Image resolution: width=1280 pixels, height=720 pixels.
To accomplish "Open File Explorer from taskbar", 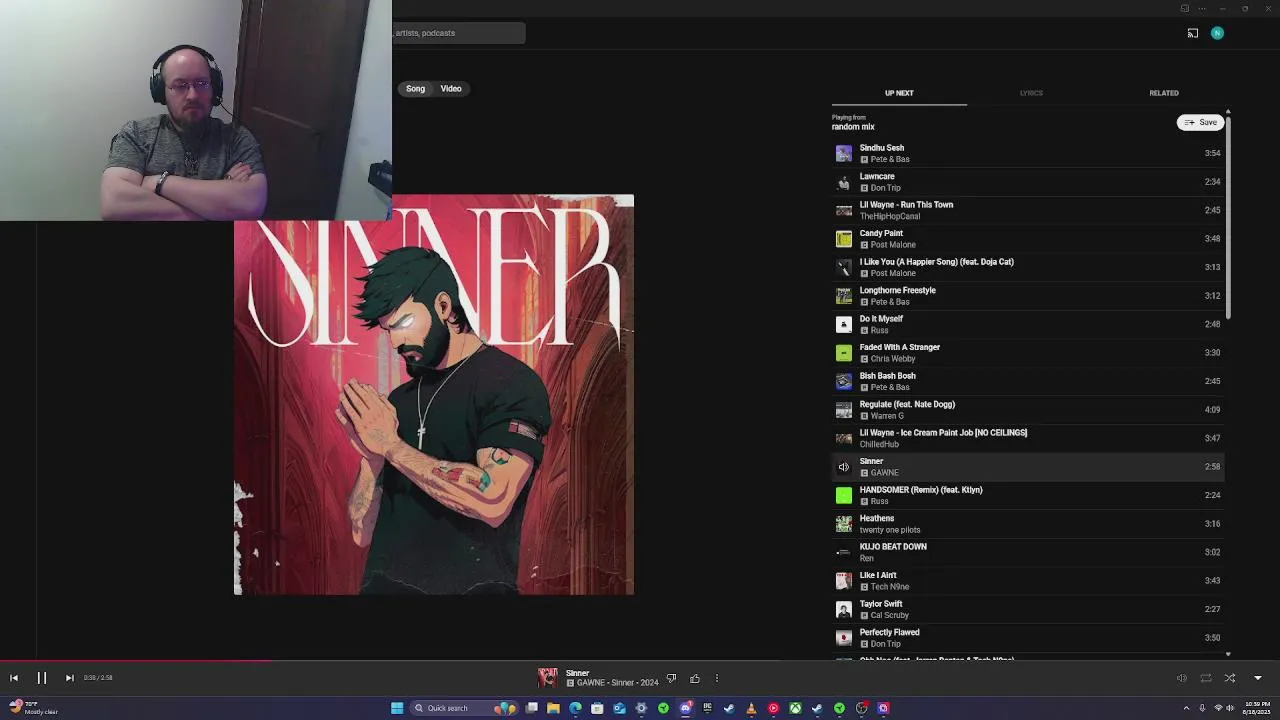I will [x=553, y=708].
